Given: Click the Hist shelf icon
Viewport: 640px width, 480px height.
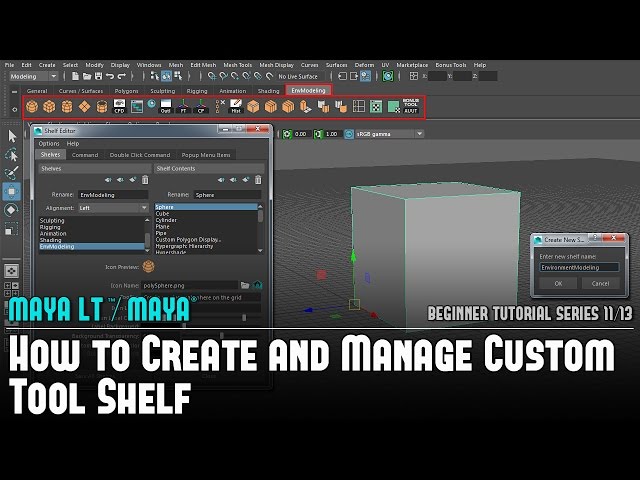Looking at the screenshot, I should point(236,107).
